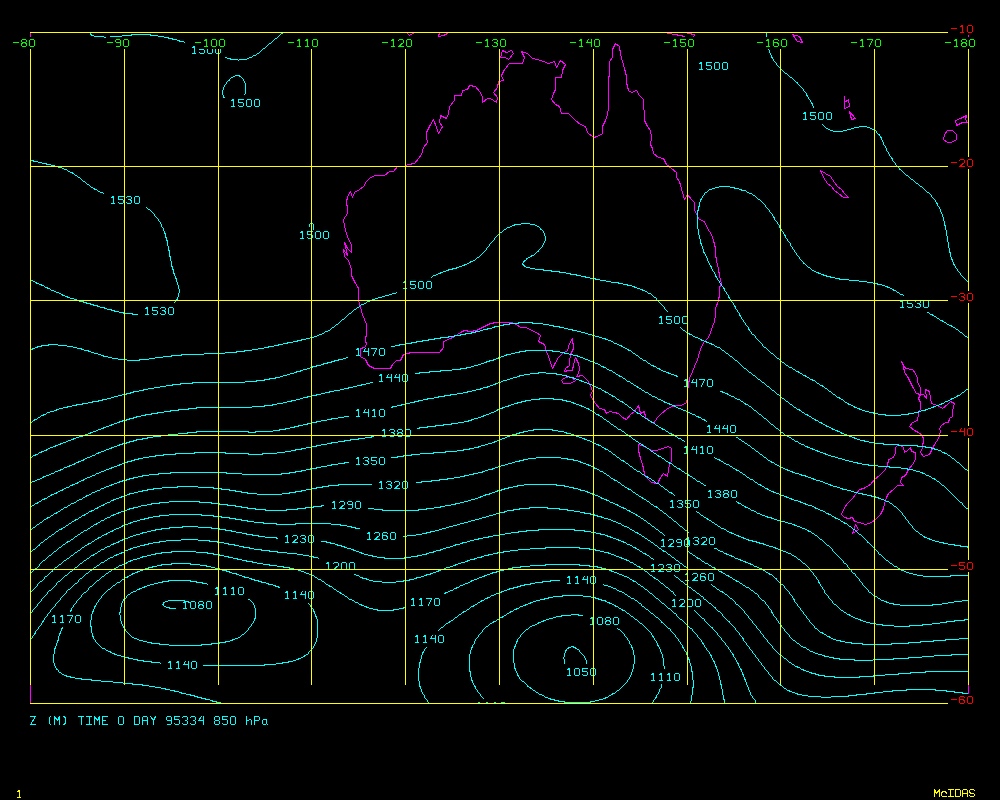
Task: Select the 'Z (M) TIME 0 DAY 95334 850 hPa' caption
Action: (x=149, y=720)
